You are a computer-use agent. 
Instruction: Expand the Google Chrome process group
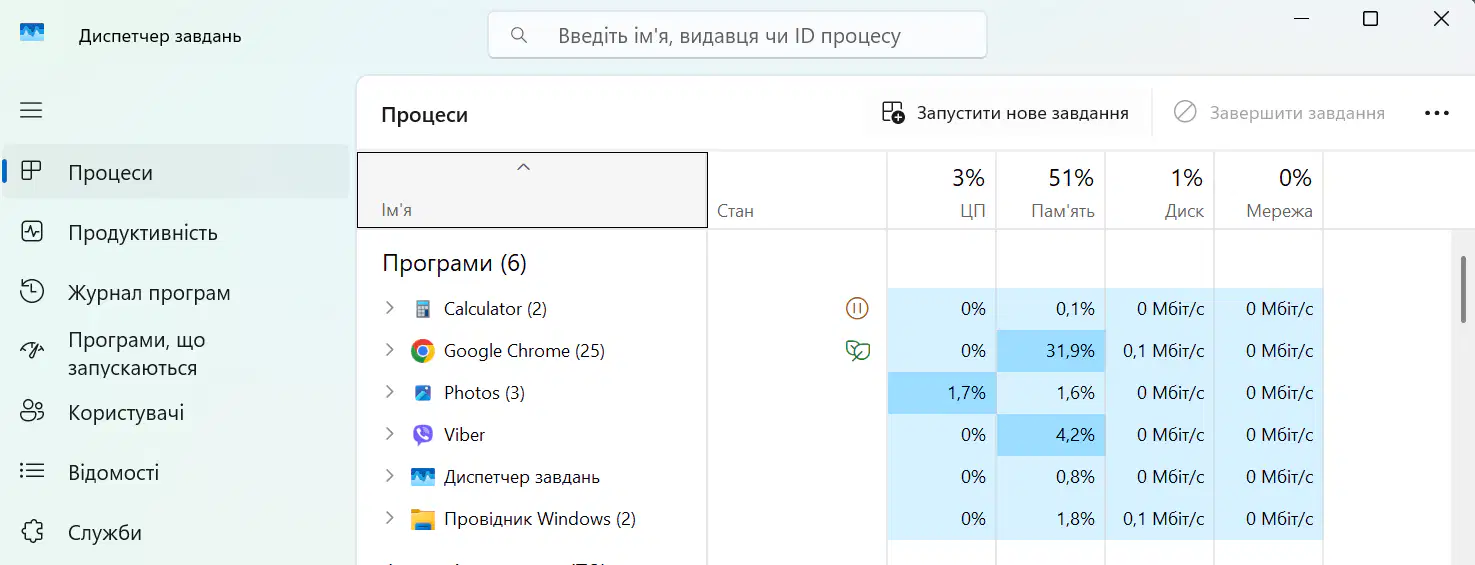tap(390, 351)
